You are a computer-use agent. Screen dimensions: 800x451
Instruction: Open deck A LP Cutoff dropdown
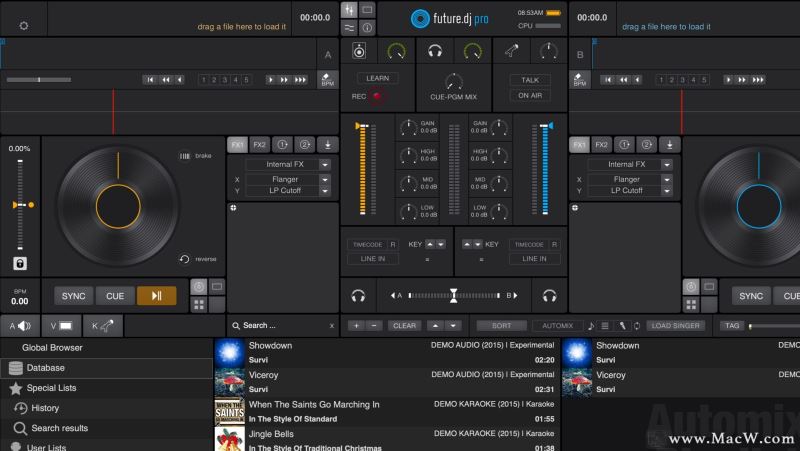point(324,190)
